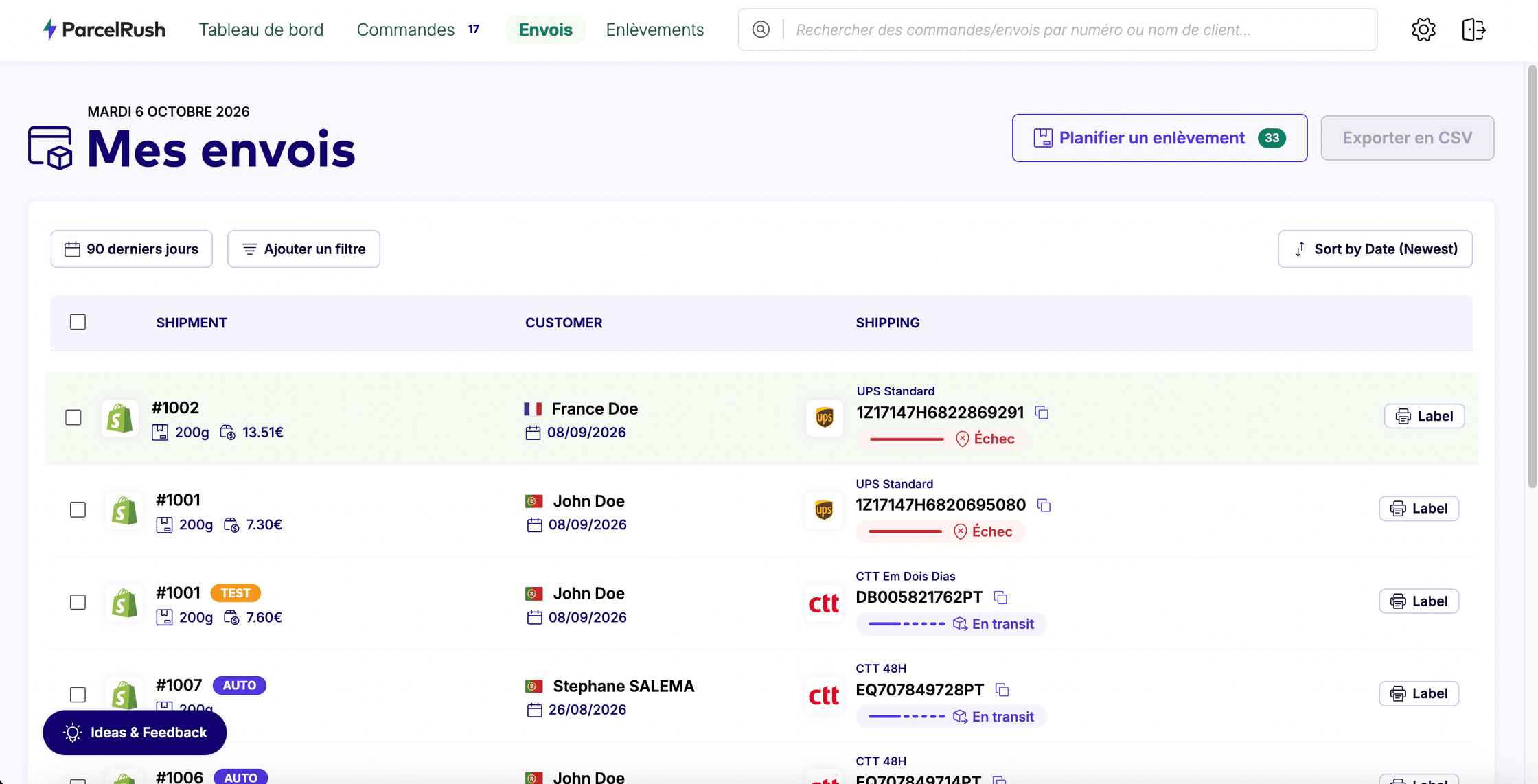Click Planifier un enlèvement button
Image resolution: width=1538 pixels, height=784 pixels.
point(1160,138)
